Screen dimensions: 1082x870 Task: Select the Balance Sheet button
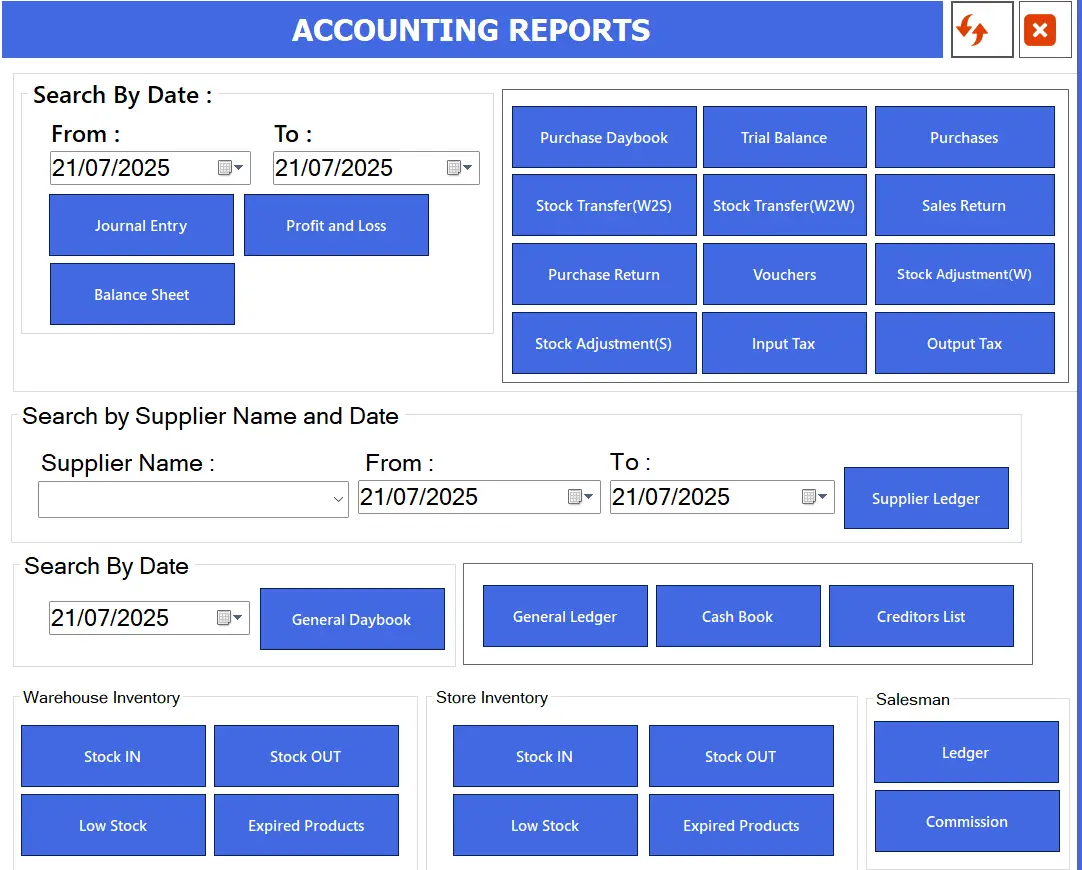pyautogui.click(x=142, y=295)
